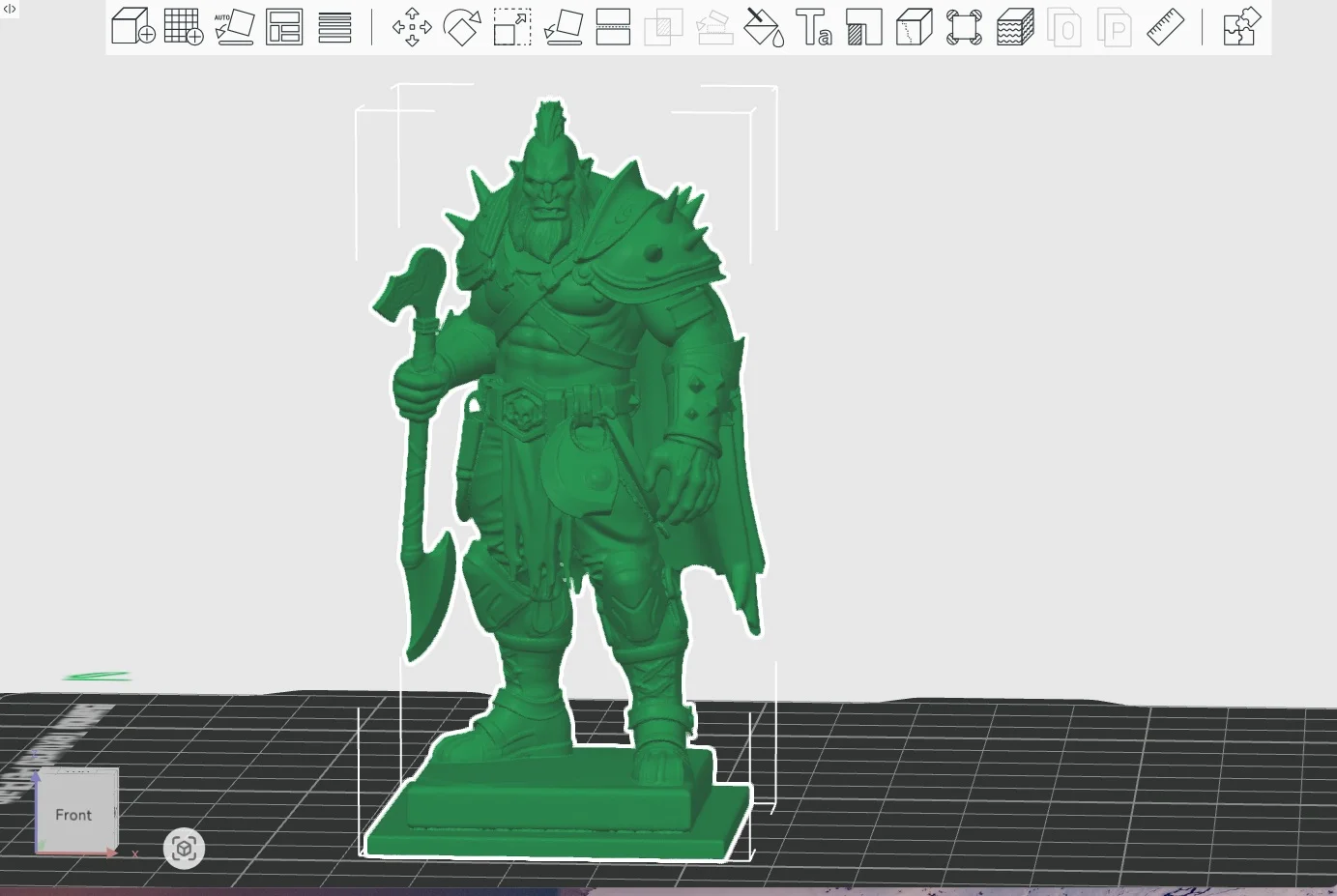
Task: Select the Lay on face tool
Action: pyautogui.click(x=563, y=26)
